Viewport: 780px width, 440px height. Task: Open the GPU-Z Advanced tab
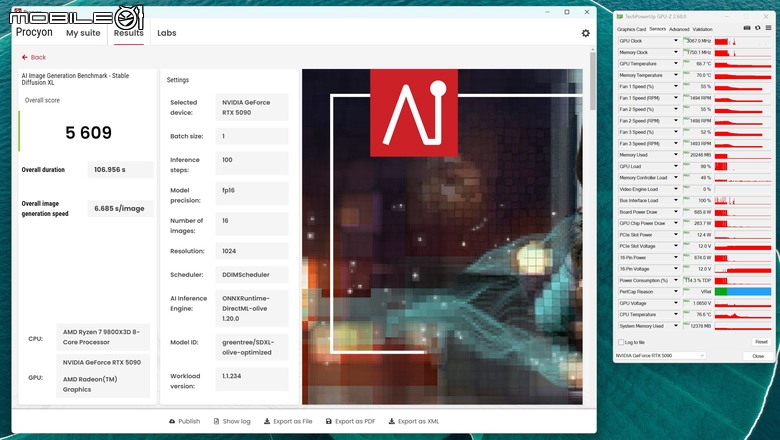coord(679,29)
